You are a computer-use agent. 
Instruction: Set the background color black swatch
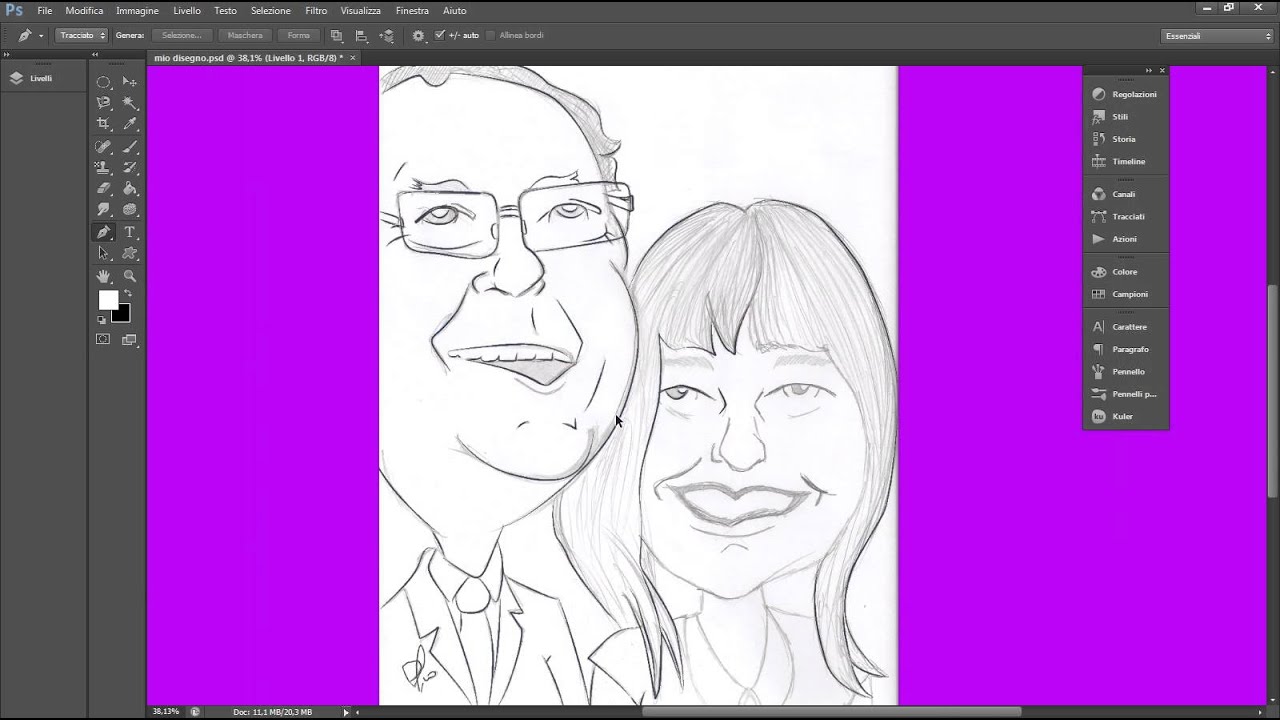point(123,316)
